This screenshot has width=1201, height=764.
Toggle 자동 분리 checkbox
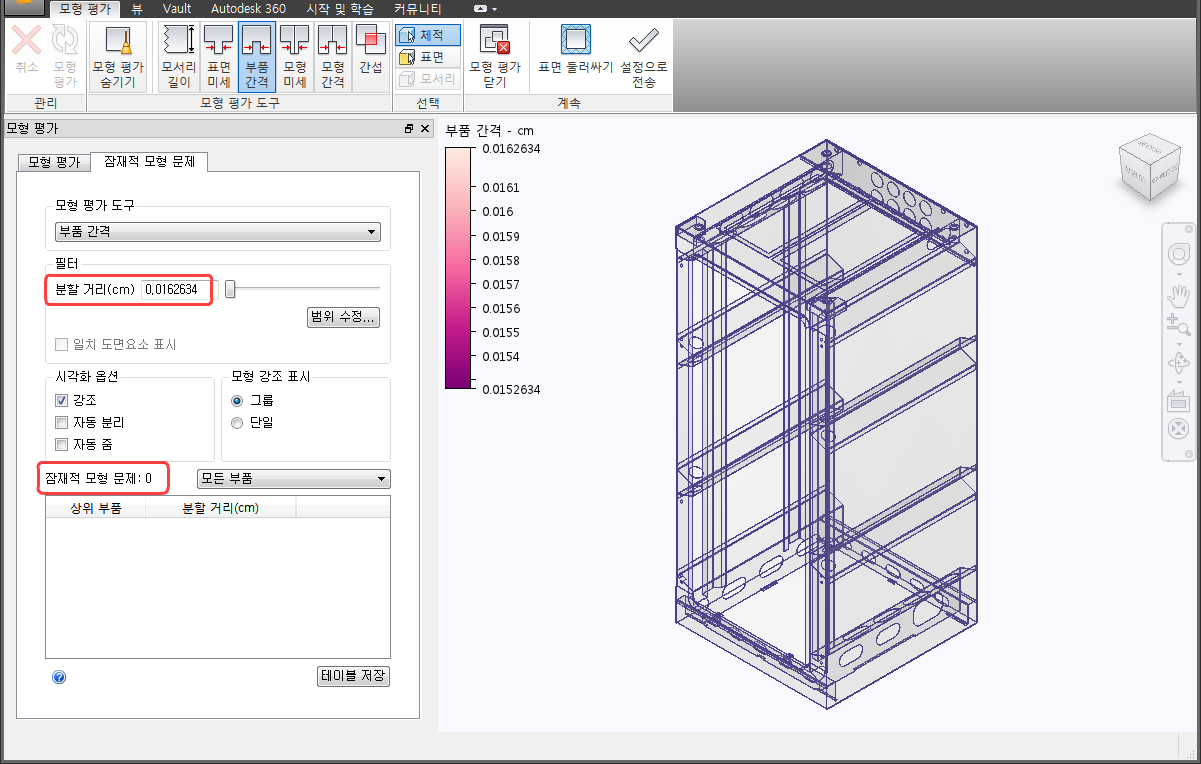click(62, 422)
